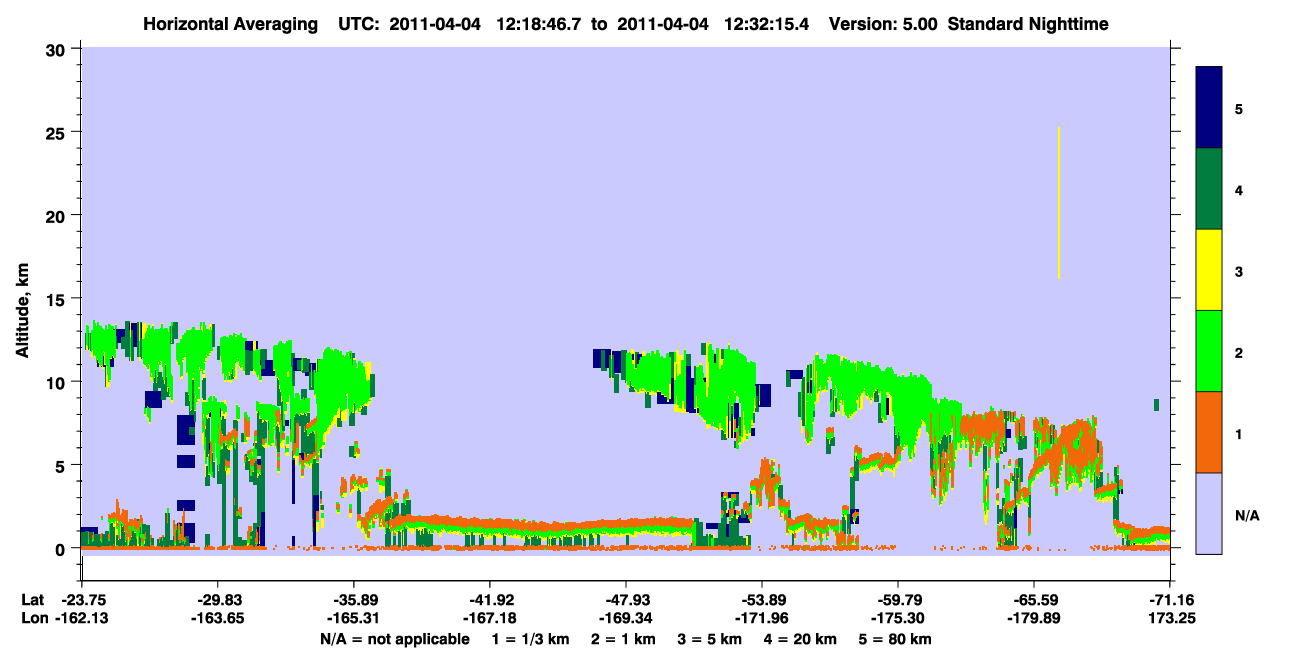Viewport: 1300px width, 667px height.
Task: Click the latitude value -35.89
Action: coord(354,600)
